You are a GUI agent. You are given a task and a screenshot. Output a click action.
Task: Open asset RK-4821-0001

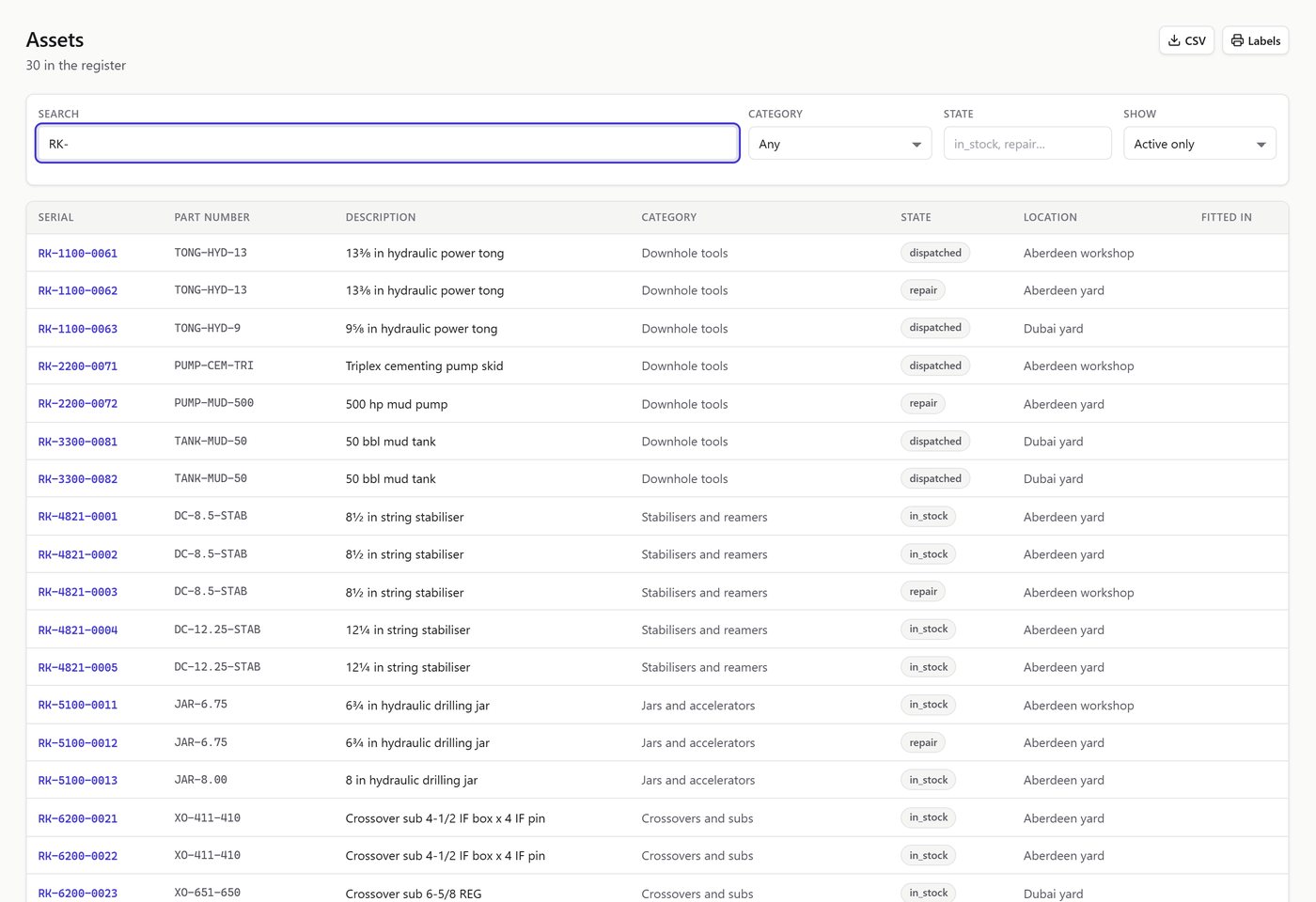point(78,517)
